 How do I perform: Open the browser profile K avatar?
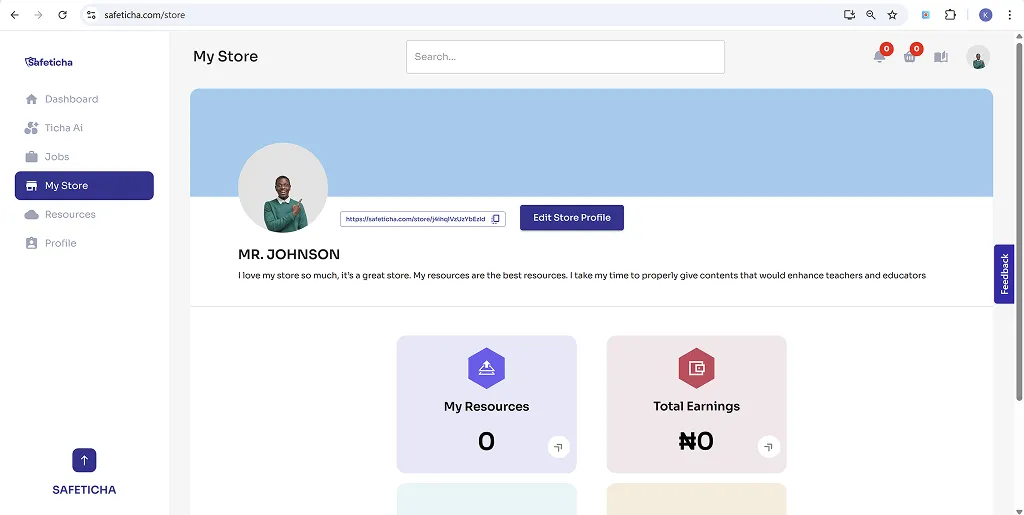coord(985,15)
